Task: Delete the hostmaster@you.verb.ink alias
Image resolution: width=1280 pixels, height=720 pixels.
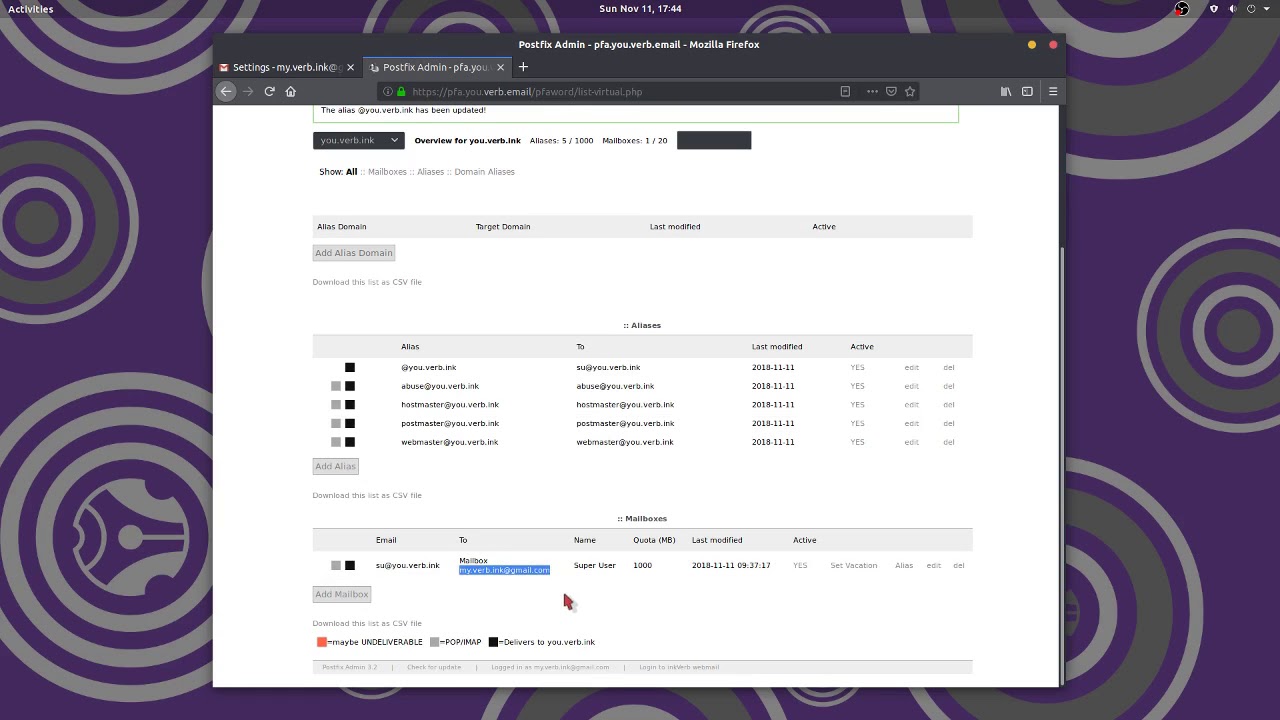Action: [x=949, y=405]
